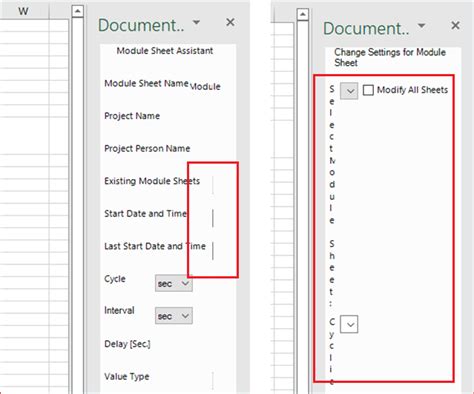474x394 pixels.
Task: Close the right Document task pane
Action: tap(455, 25)
